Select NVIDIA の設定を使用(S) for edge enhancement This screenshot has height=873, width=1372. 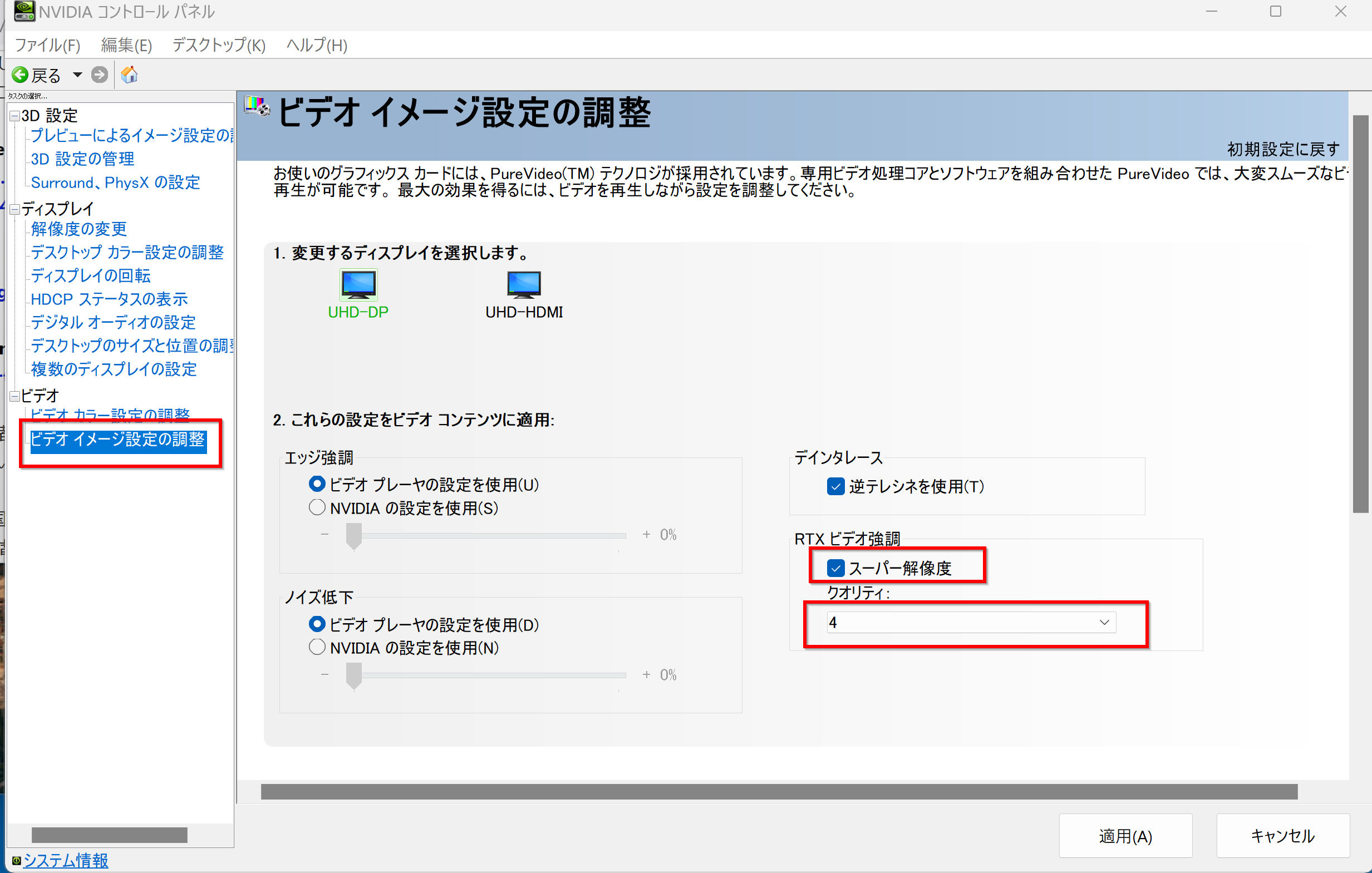click(317, 507)
